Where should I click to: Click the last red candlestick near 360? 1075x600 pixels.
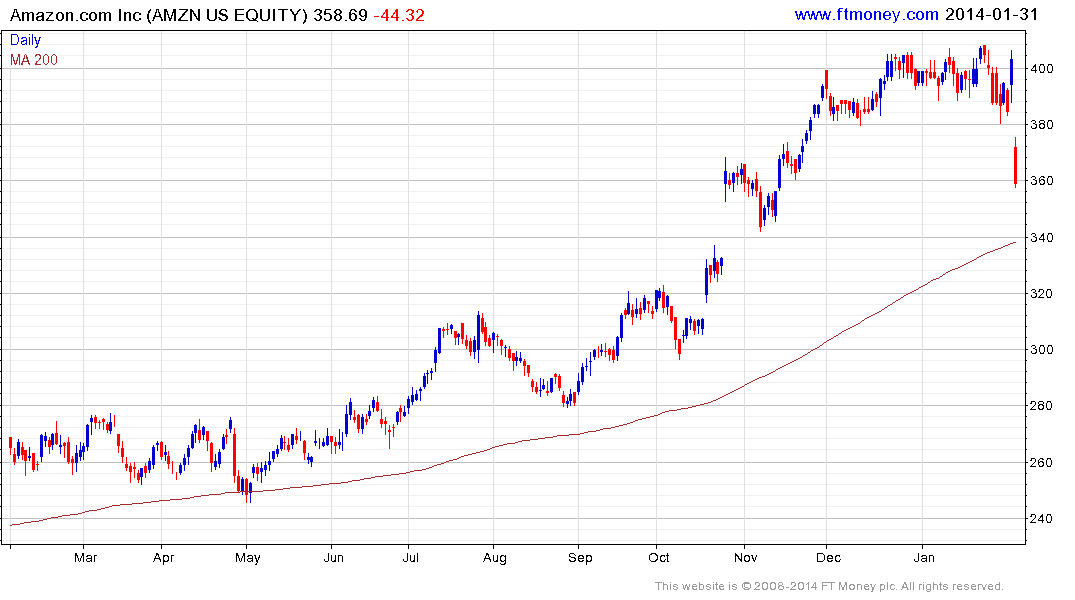click(x=1015, y=163)
